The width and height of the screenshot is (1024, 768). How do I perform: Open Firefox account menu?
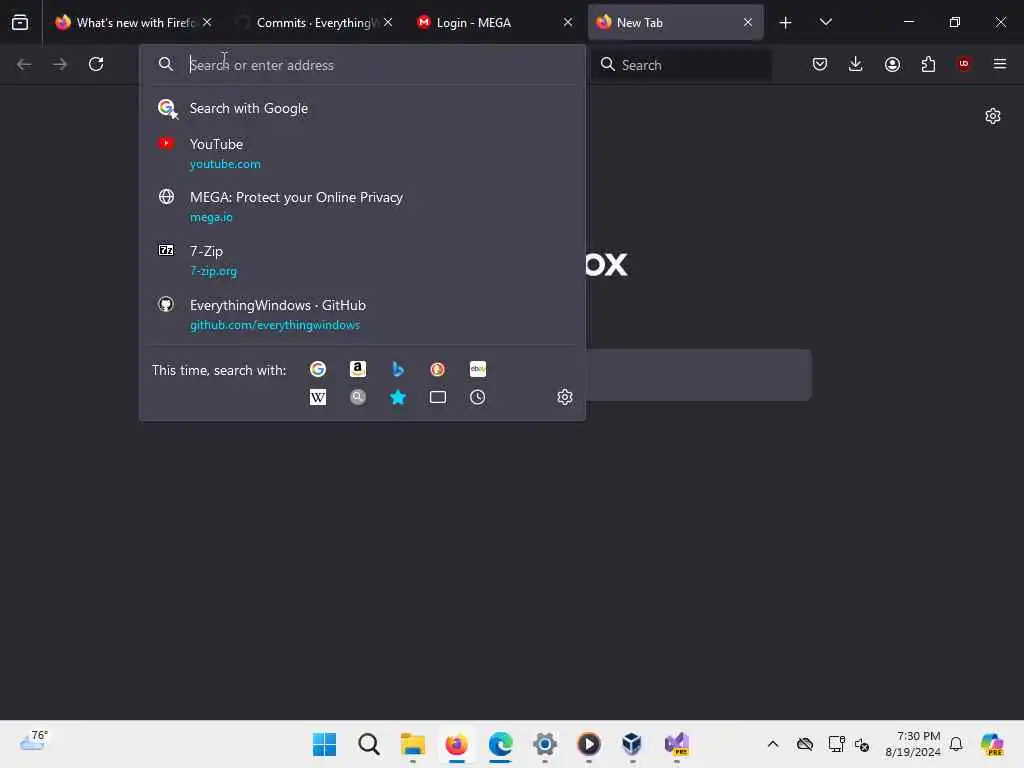[x=892, y=64]
